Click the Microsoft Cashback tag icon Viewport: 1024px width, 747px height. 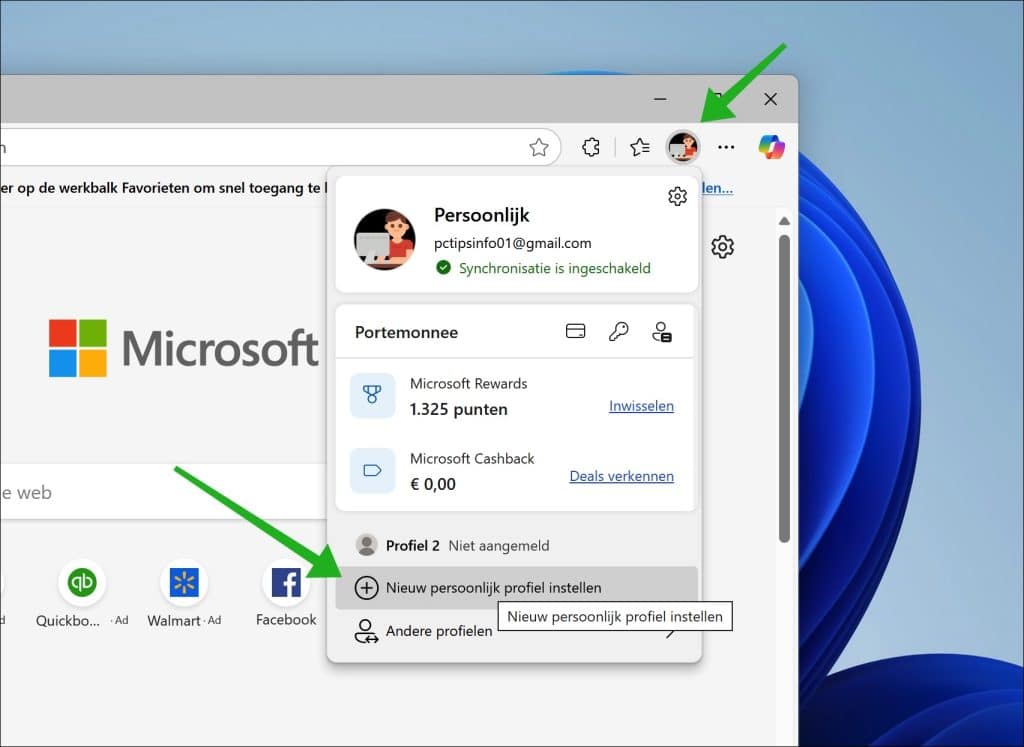[372, 470]
